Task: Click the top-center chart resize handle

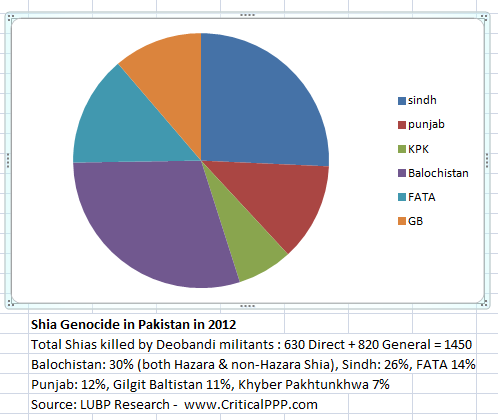Action: (247, 15)
